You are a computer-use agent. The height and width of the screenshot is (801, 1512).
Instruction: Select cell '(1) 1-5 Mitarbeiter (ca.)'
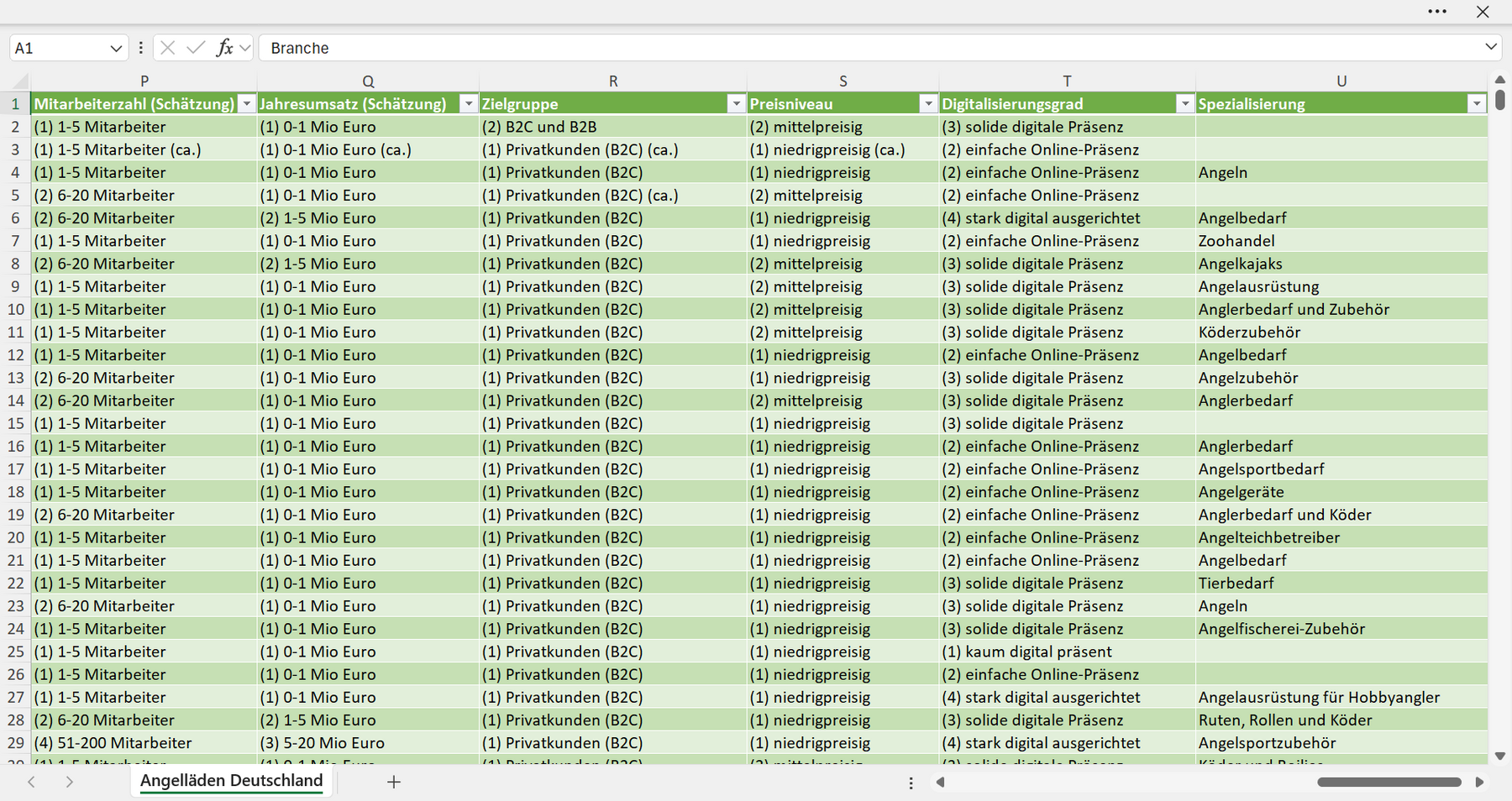(144, 149)
